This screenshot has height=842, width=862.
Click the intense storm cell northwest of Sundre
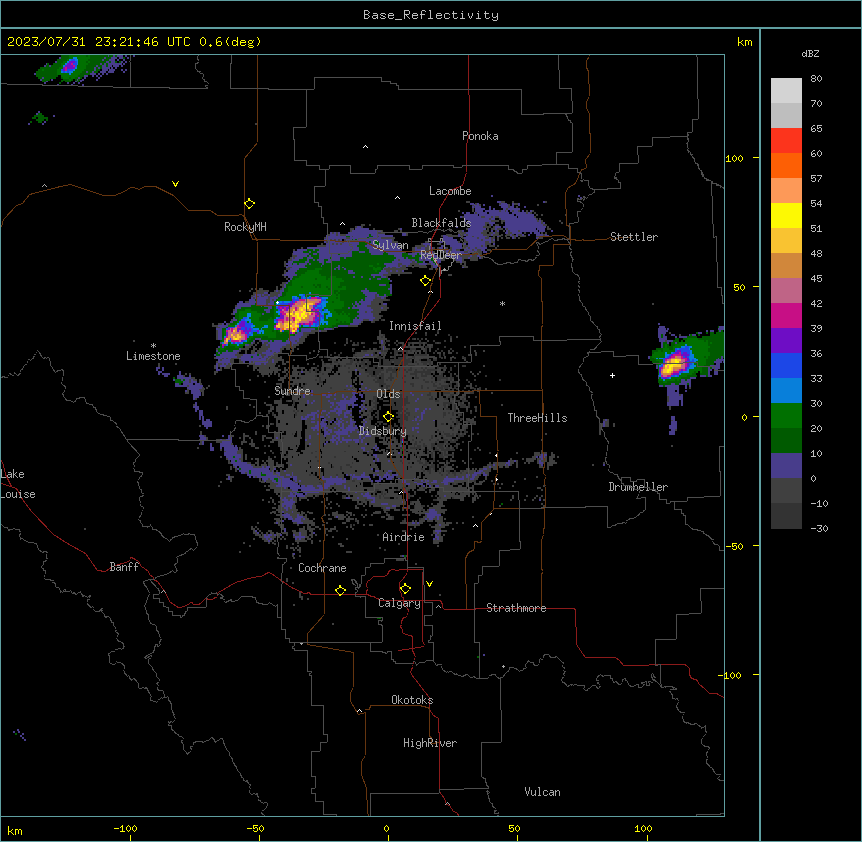[300, 314]
